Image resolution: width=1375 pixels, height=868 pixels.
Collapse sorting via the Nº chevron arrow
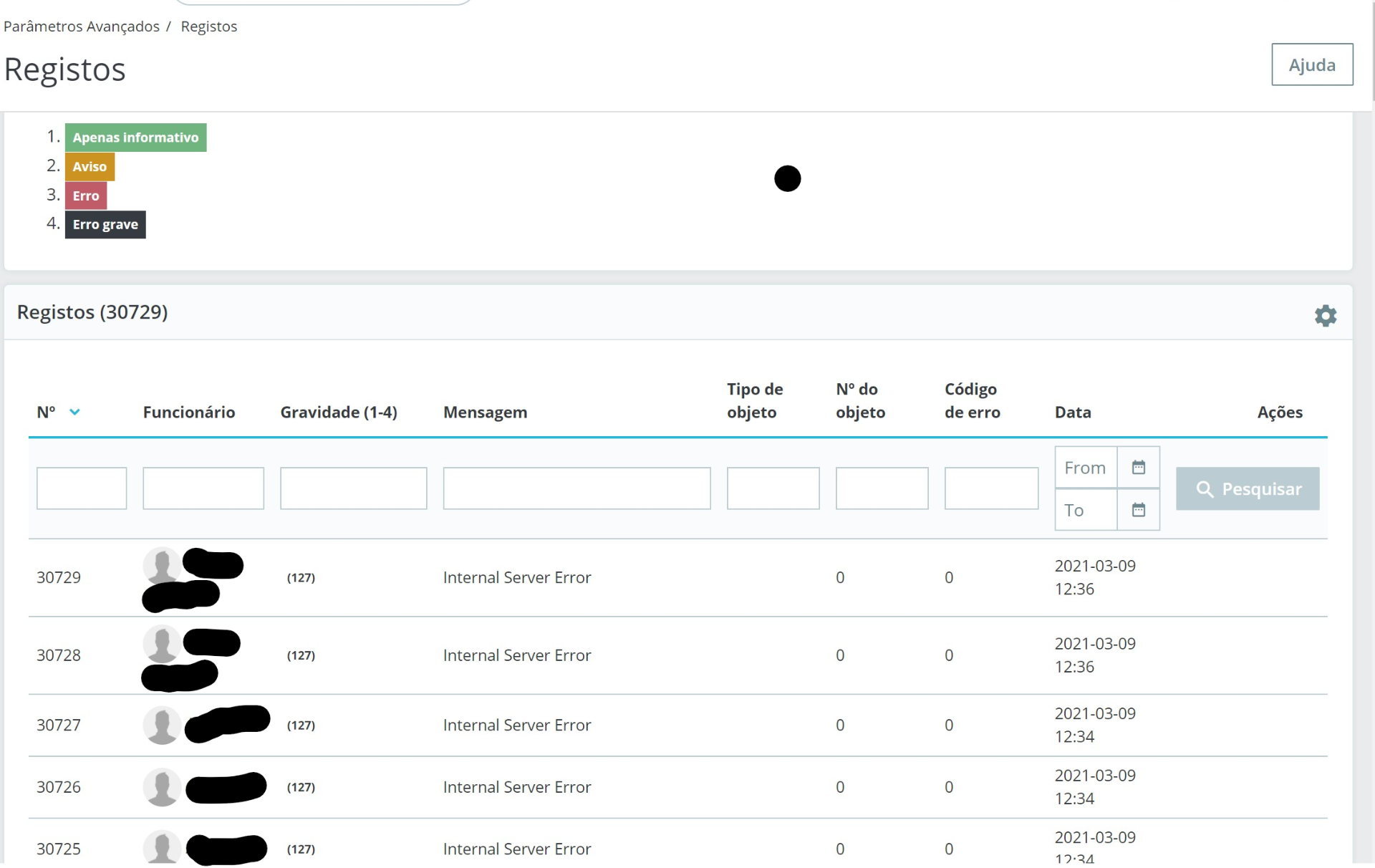tap(76, 412)
